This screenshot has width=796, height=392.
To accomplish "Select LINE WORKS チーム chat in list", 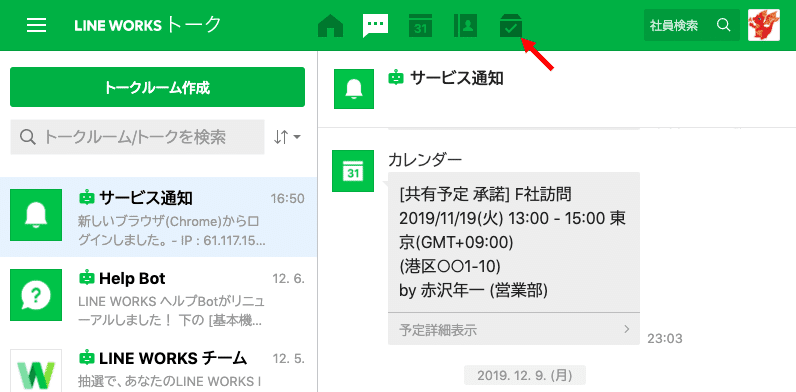I will (x=158, y=365).
